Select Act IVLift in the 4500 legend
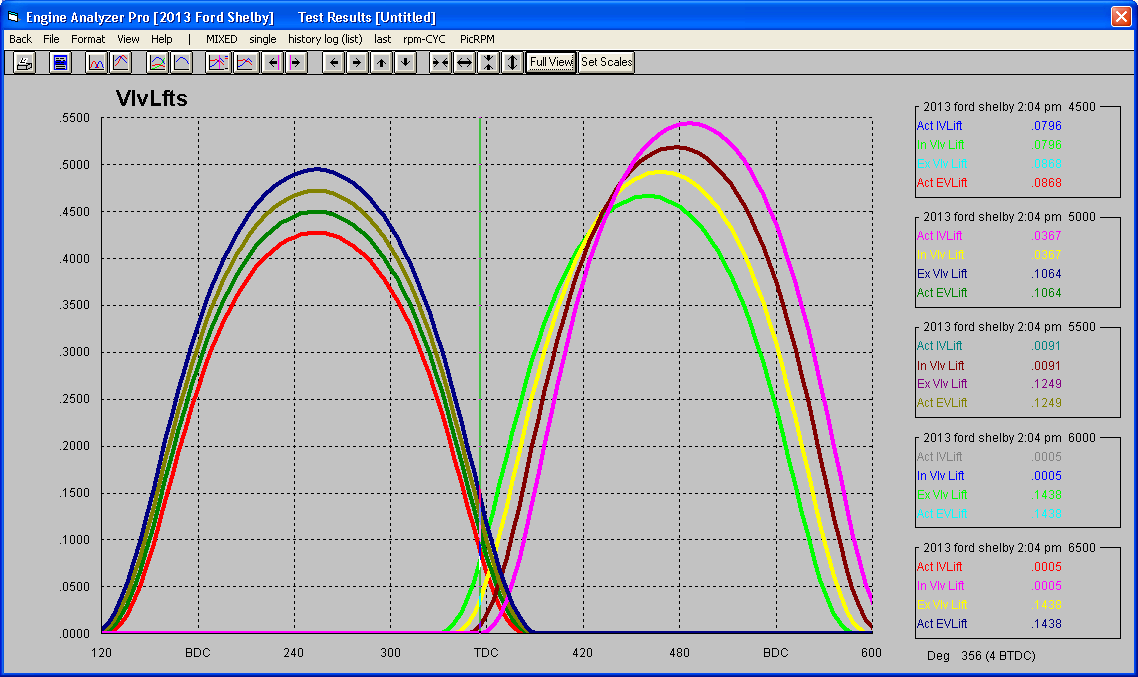1138x677 pixels. (x=939, y=126)
